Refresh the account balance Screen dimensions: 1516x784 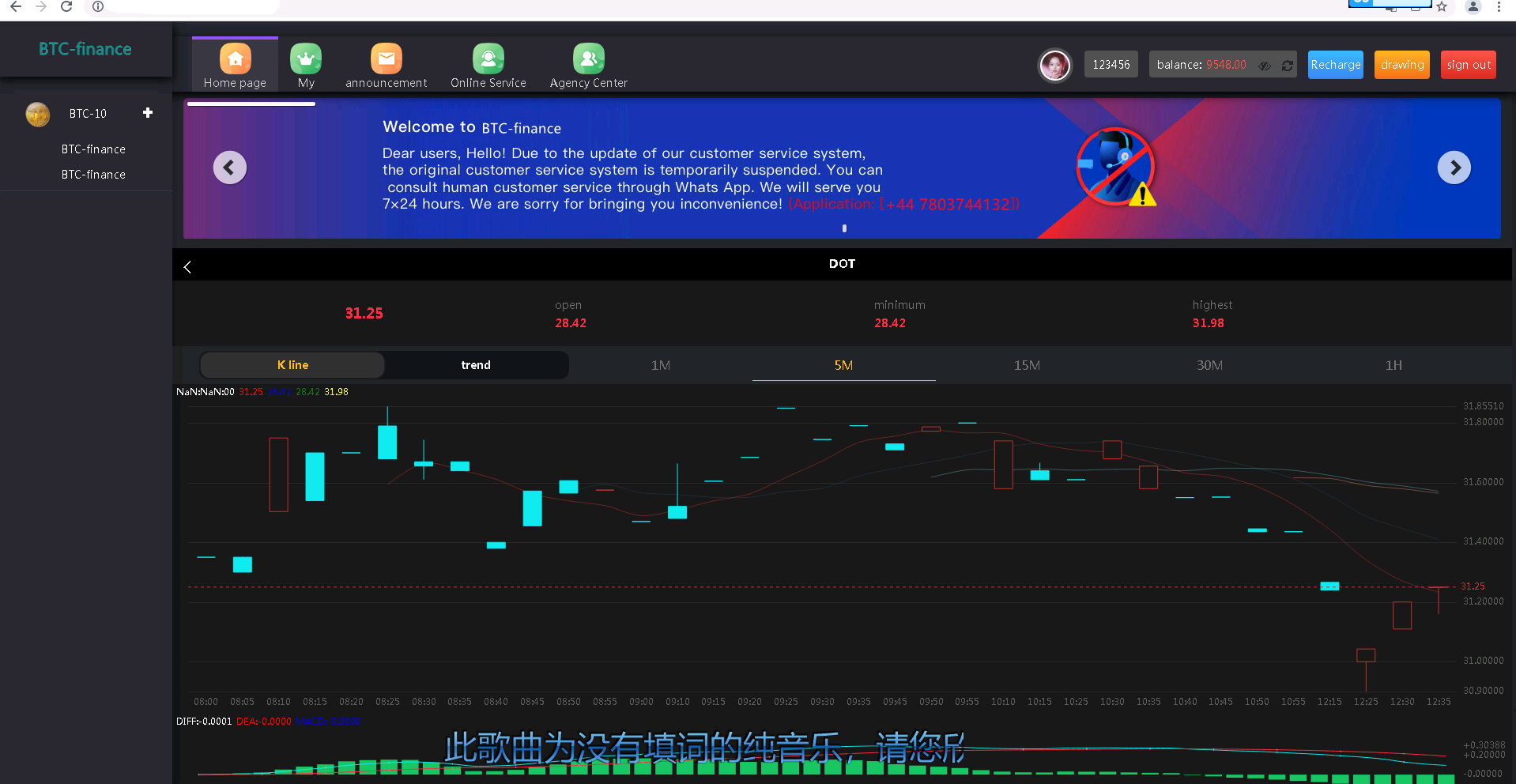pos(1288,66)
